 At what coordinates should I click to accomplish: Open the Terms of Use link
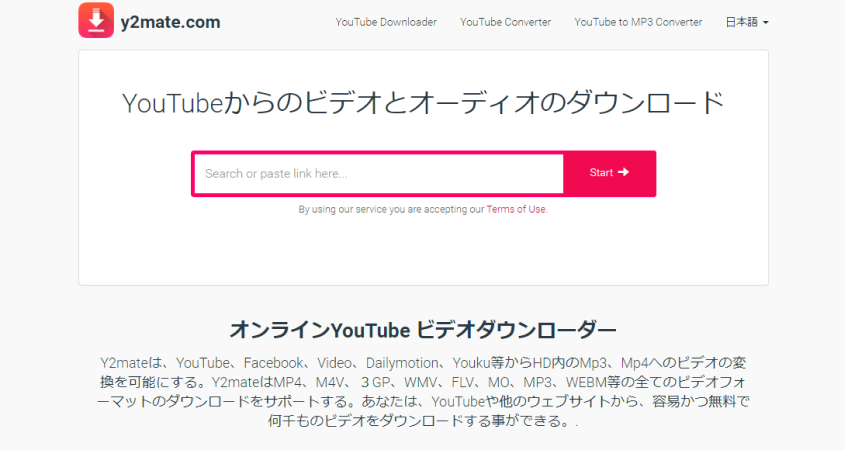tap(516, 209)
